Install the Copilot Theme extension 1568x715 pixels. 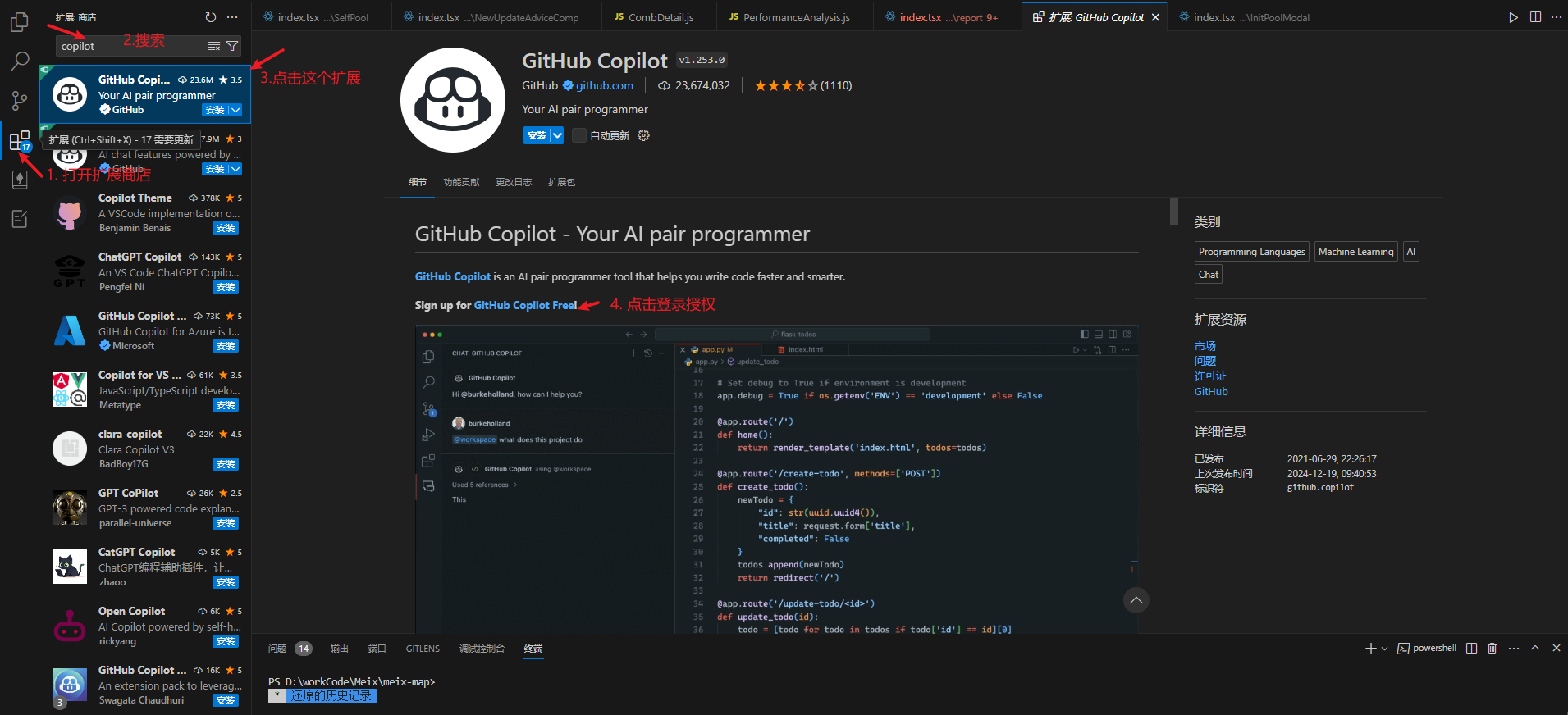[x=226, y=228]
